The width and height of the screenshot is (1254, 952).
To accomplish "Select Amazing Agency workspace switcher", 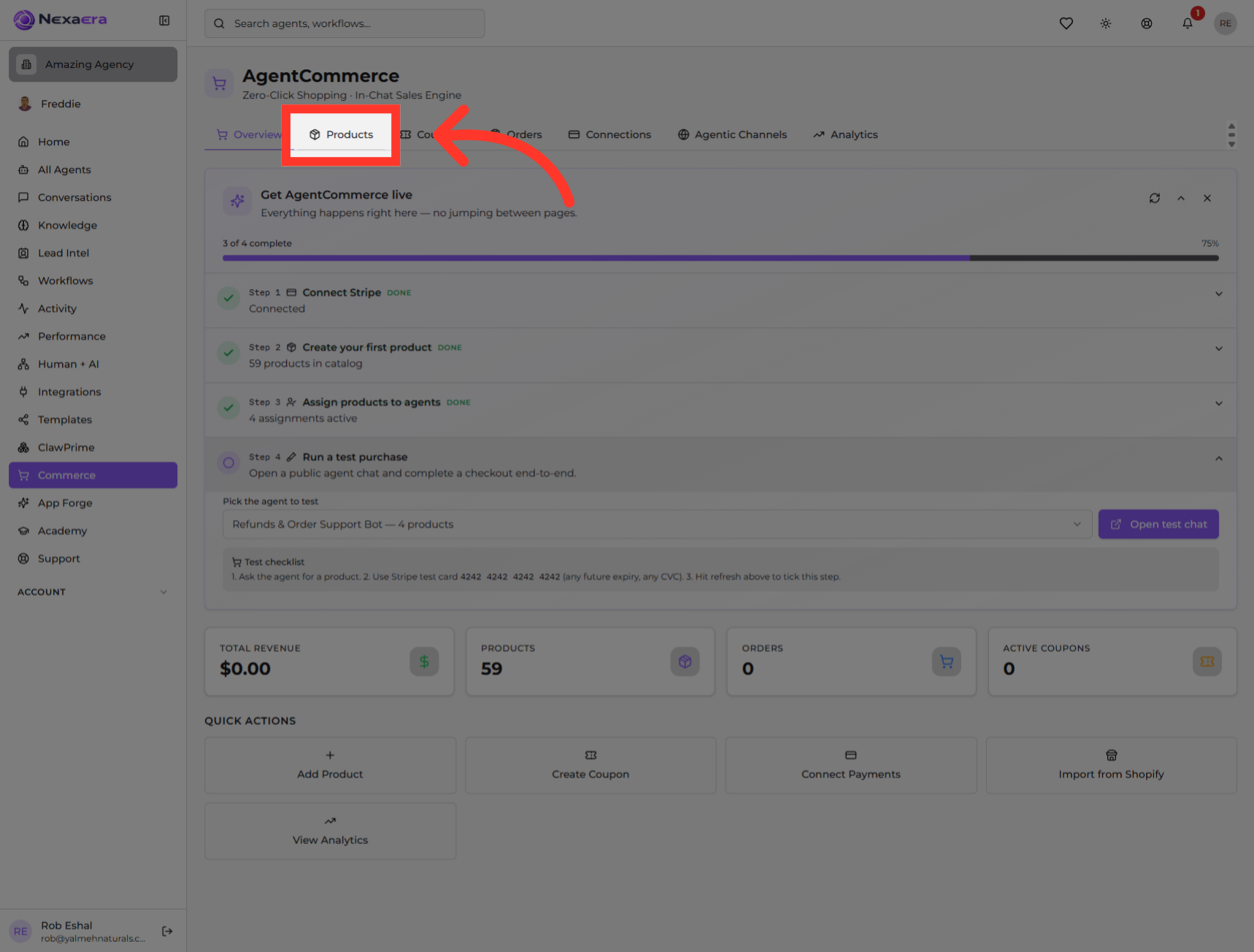I will coord(93,64).
